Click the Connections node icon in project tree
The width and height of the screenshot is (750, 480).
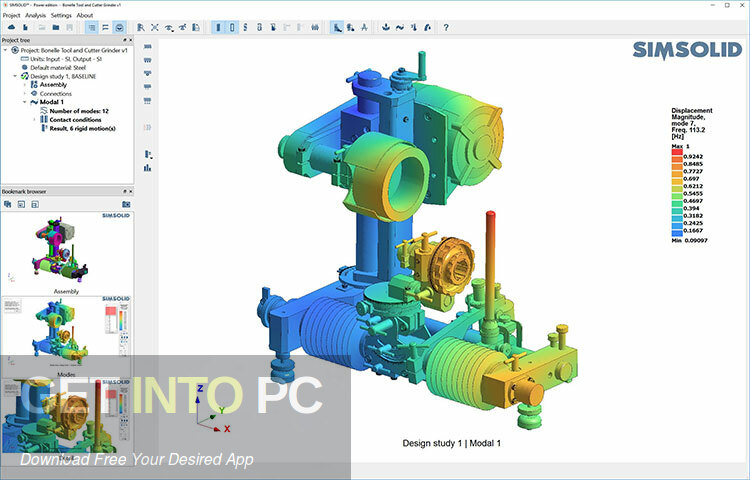(34, 93)
